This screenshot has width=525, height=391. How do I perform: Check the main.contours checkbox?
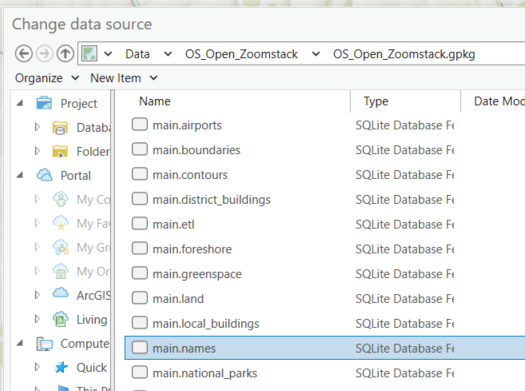click(x=140, y=174)
